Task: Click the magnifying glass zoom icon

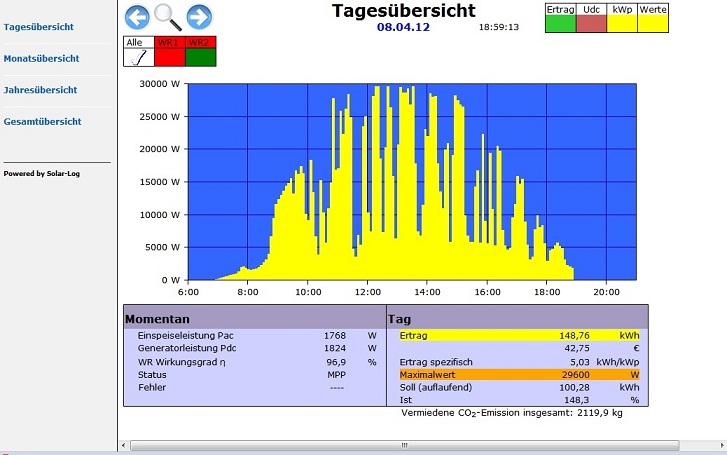Action: (167, 17)
